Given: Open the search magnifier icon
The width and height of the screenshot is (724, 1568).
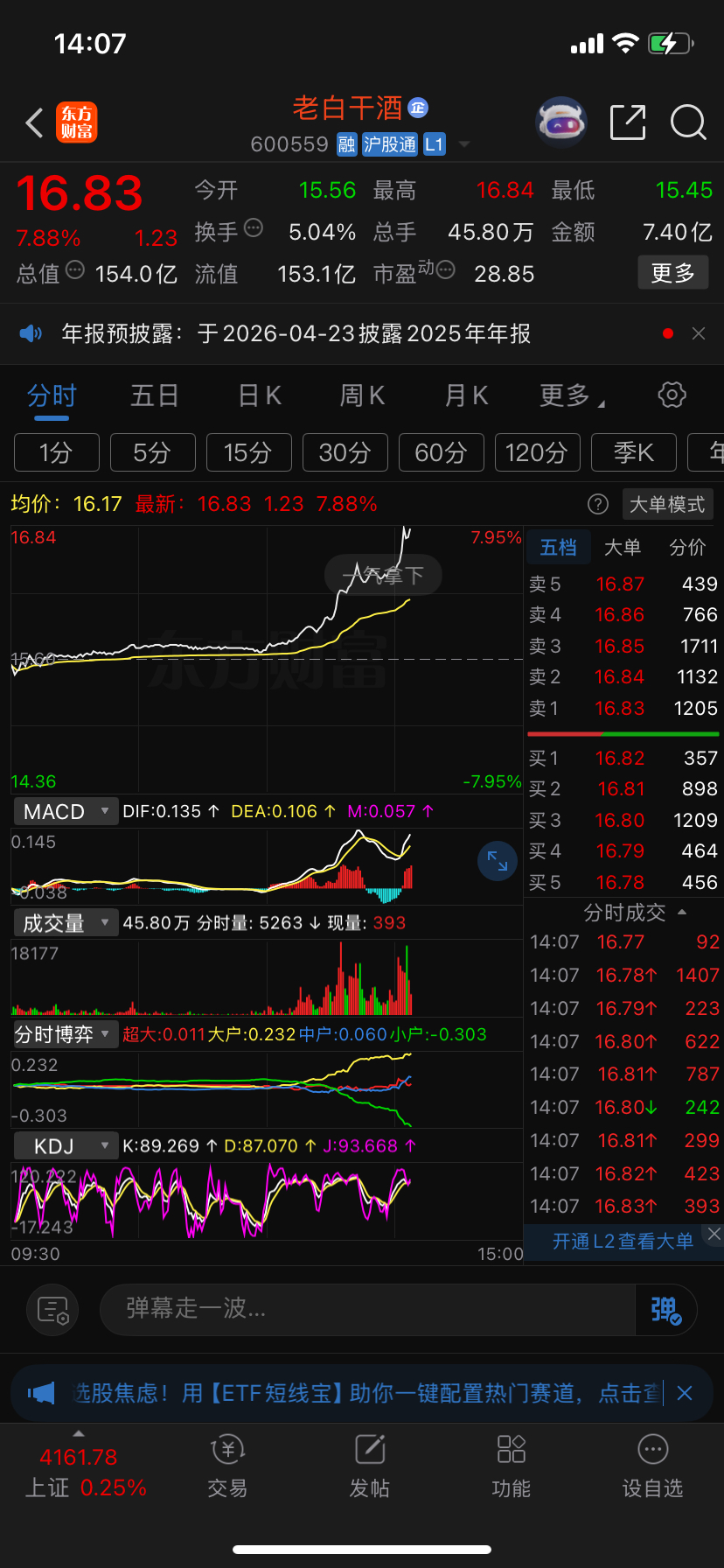Looking at the screenshot, I should 688,122.
